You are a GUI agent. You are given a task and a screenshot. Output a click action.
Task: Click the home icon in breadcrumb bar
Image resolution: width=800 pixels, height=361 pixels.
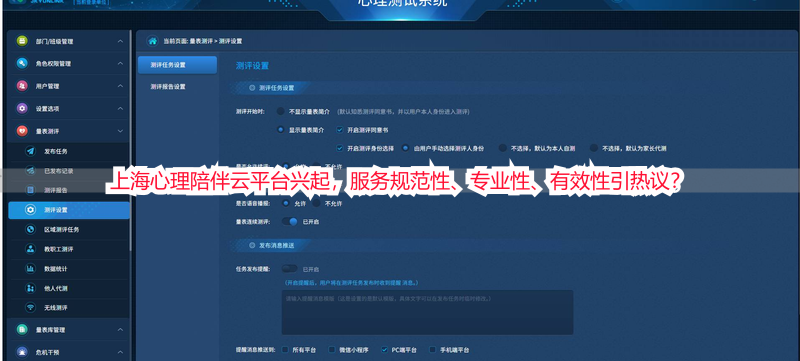tap(152, 41)
